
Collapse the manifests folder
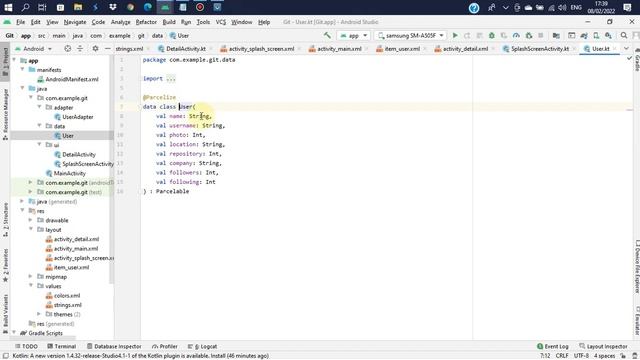pyautogui.click(x=22, y=70)
